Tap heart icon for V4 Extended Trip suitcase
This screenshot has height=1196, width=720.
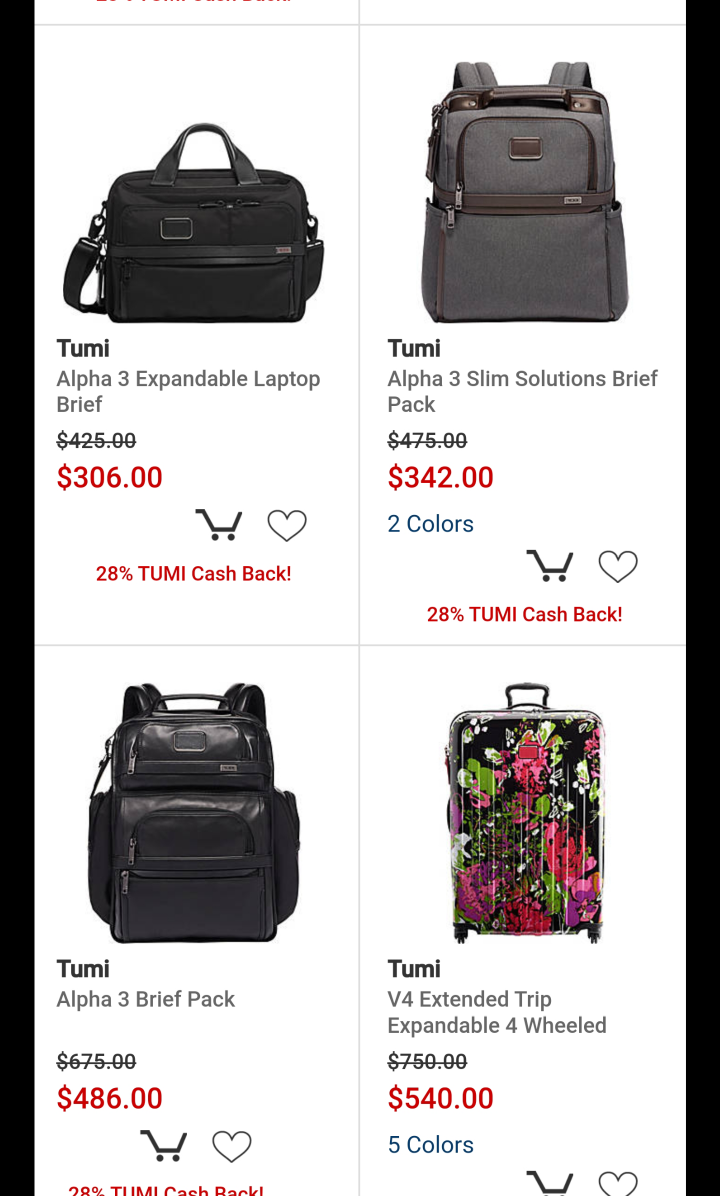point(618,1183)
